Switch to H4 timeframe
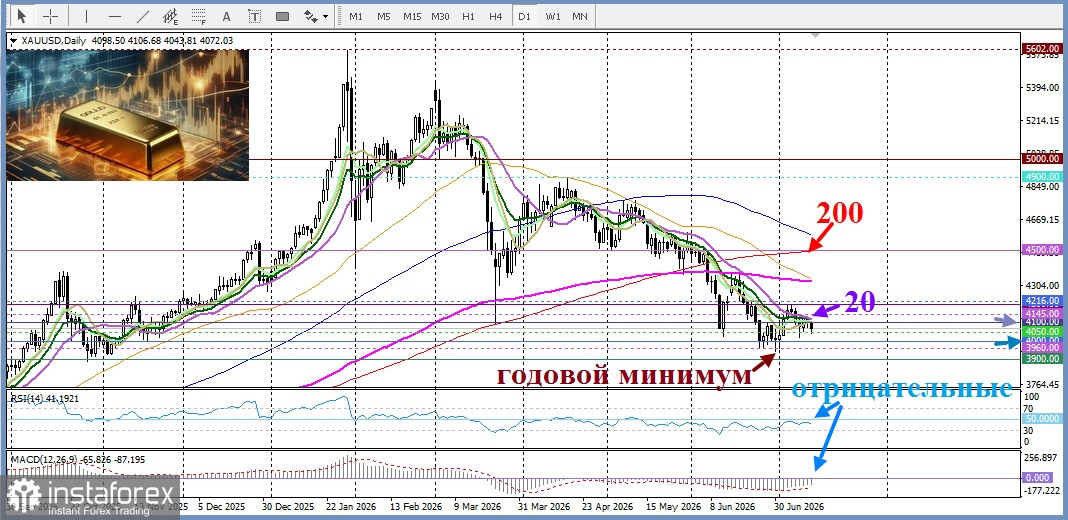 [496, 16]
